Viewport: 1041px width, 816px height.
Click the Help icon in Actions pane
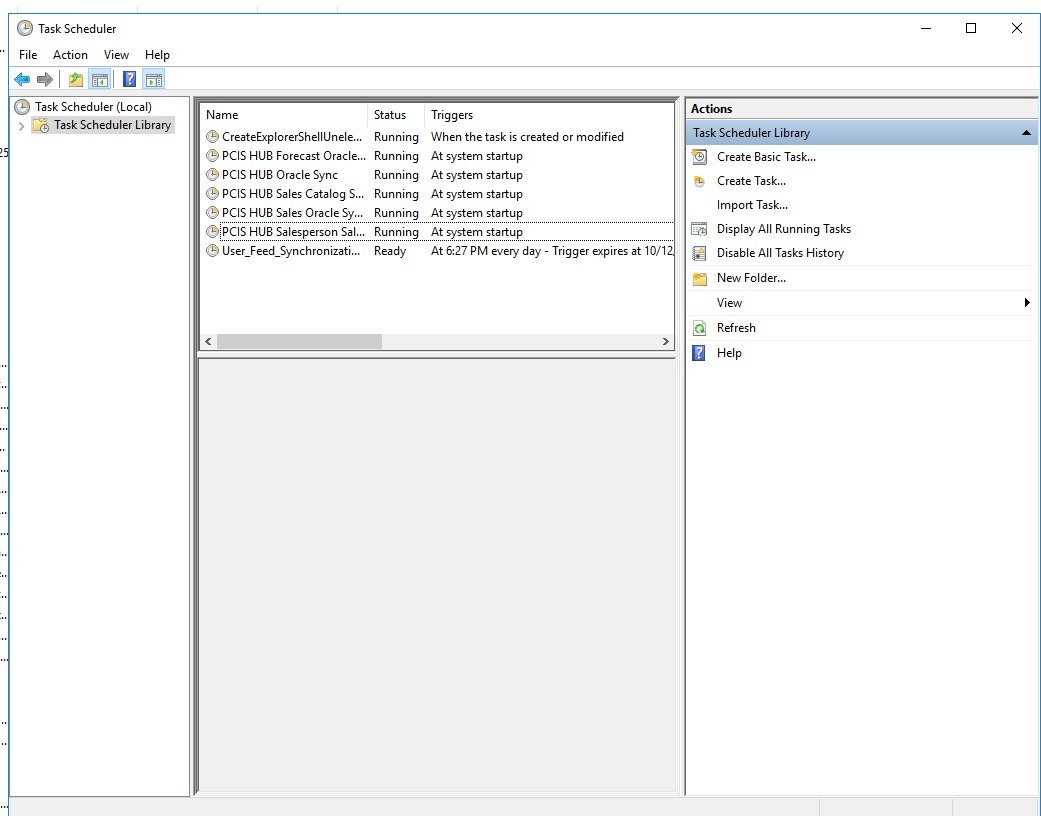click(x=698, y=353)
